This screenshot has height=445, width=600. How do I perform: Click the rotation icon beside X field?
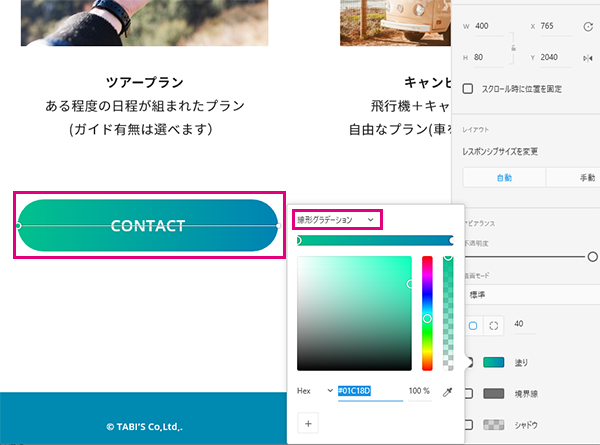point(590,26)
